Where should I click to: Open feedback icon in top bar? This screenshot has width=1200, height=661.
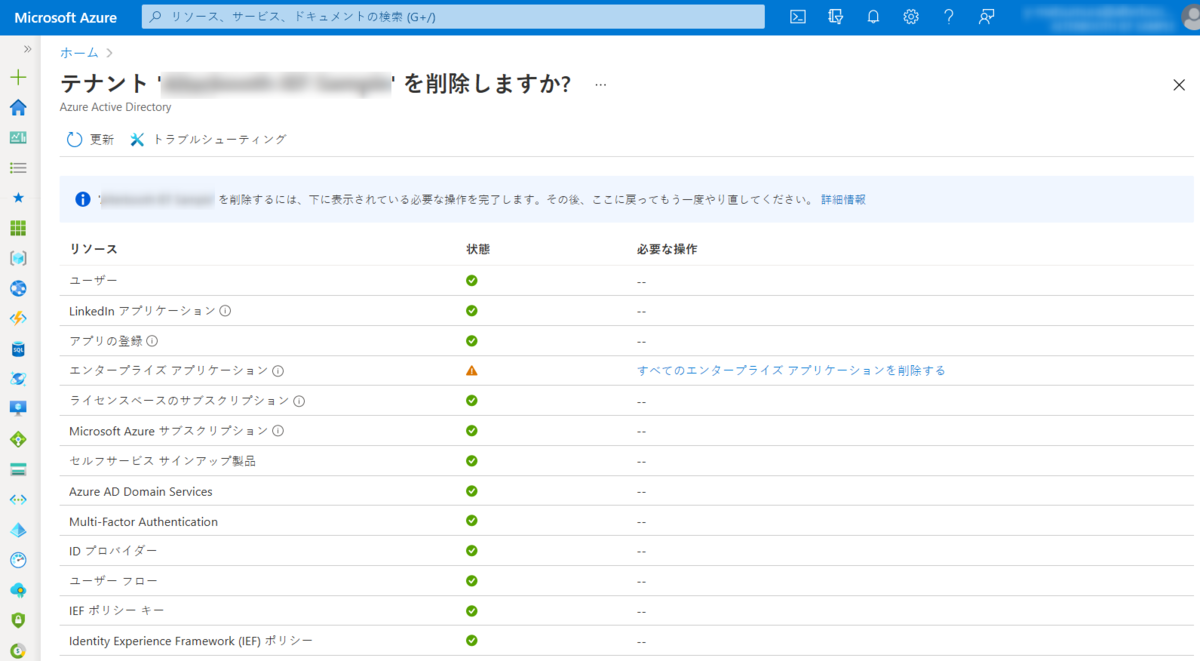986,17
